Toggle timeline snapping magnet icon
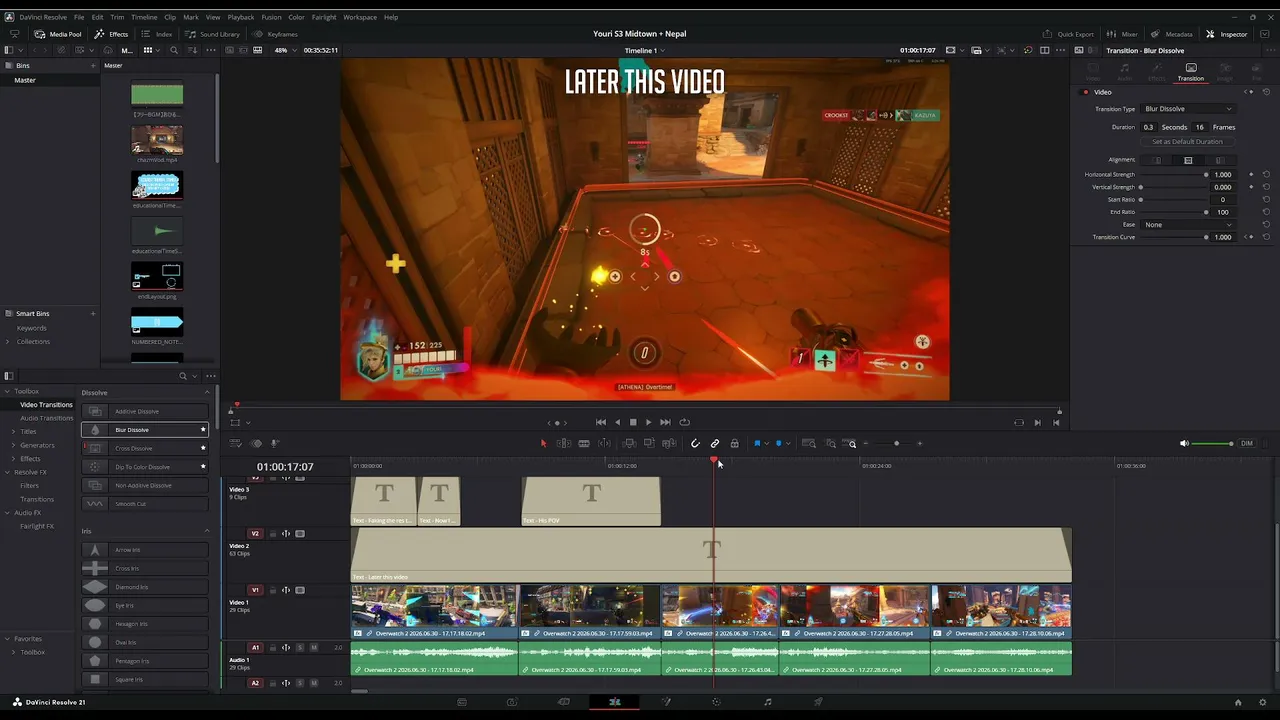Viewport: 1280px width, 720px height. [x=695, y=443]
